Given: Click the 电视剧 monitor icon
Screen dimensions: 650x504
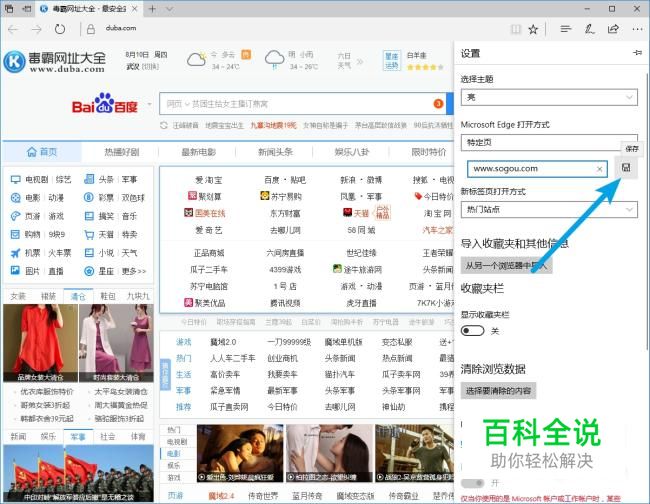Looking at the screenshot, I should click(15, 179).
